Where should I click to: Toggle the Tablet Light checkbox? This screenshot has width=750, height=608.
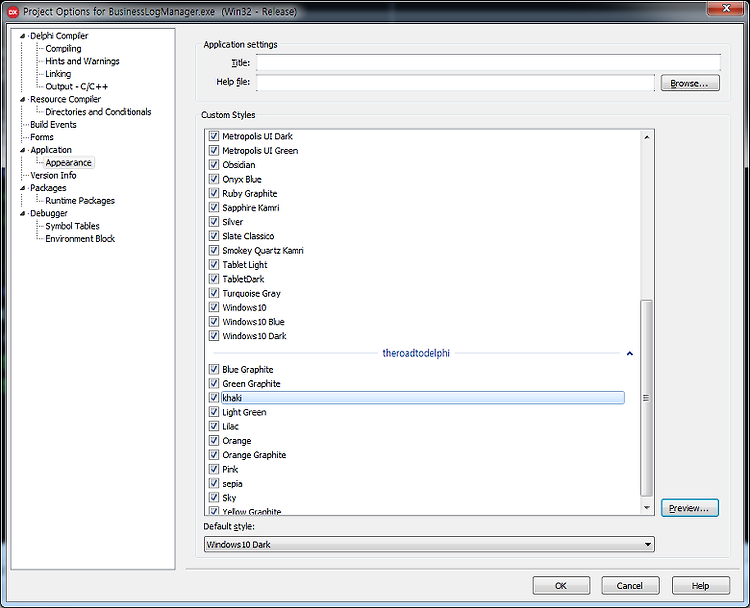214,265
